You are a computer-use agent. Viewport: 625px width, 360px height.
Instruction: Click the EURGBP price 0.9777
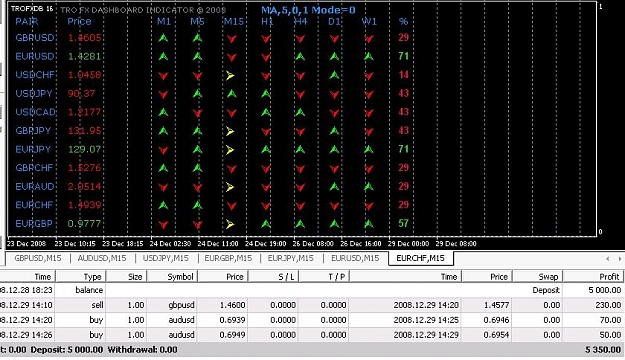85,224
